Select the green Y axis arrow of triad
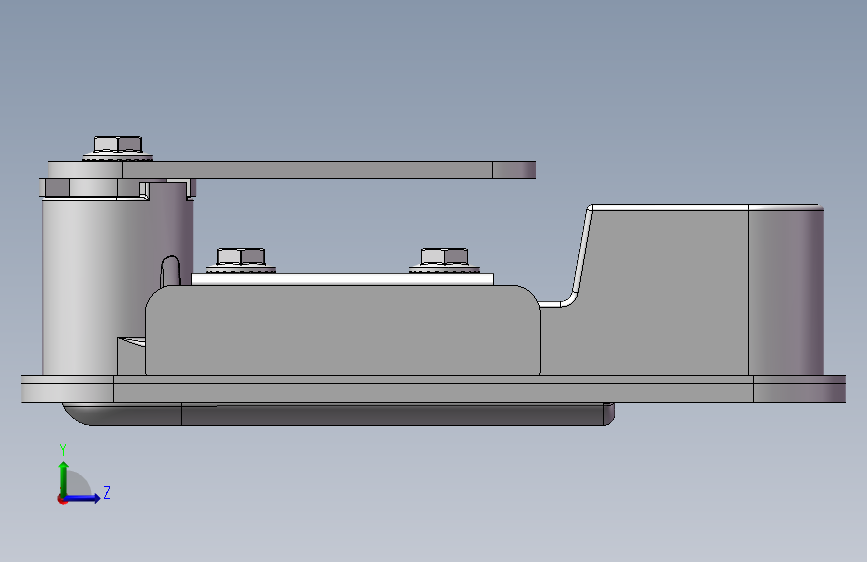Screen dimensions: 867x562 pos(64,479)
